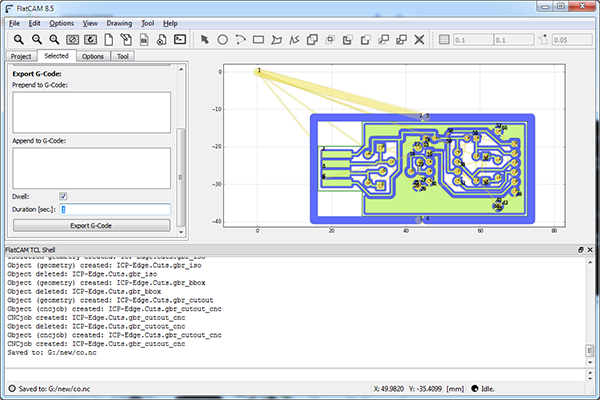This screenshot has height=400, width=600.
Task: Undock the FlatCAM TCL Shell panel
Action: 580,250
